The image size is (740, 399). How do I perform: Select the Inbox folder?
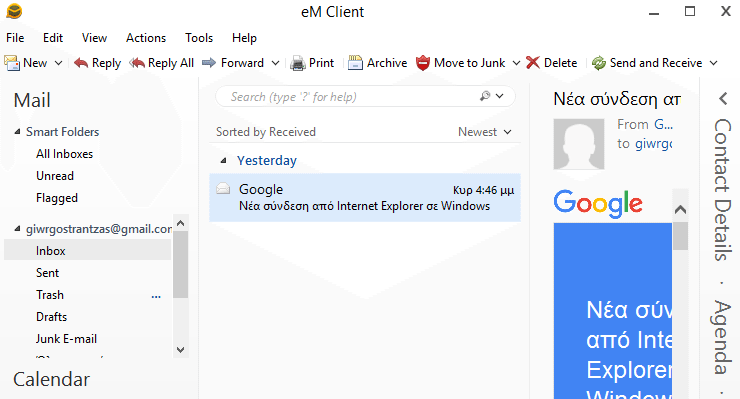click(x=87, y=250)
